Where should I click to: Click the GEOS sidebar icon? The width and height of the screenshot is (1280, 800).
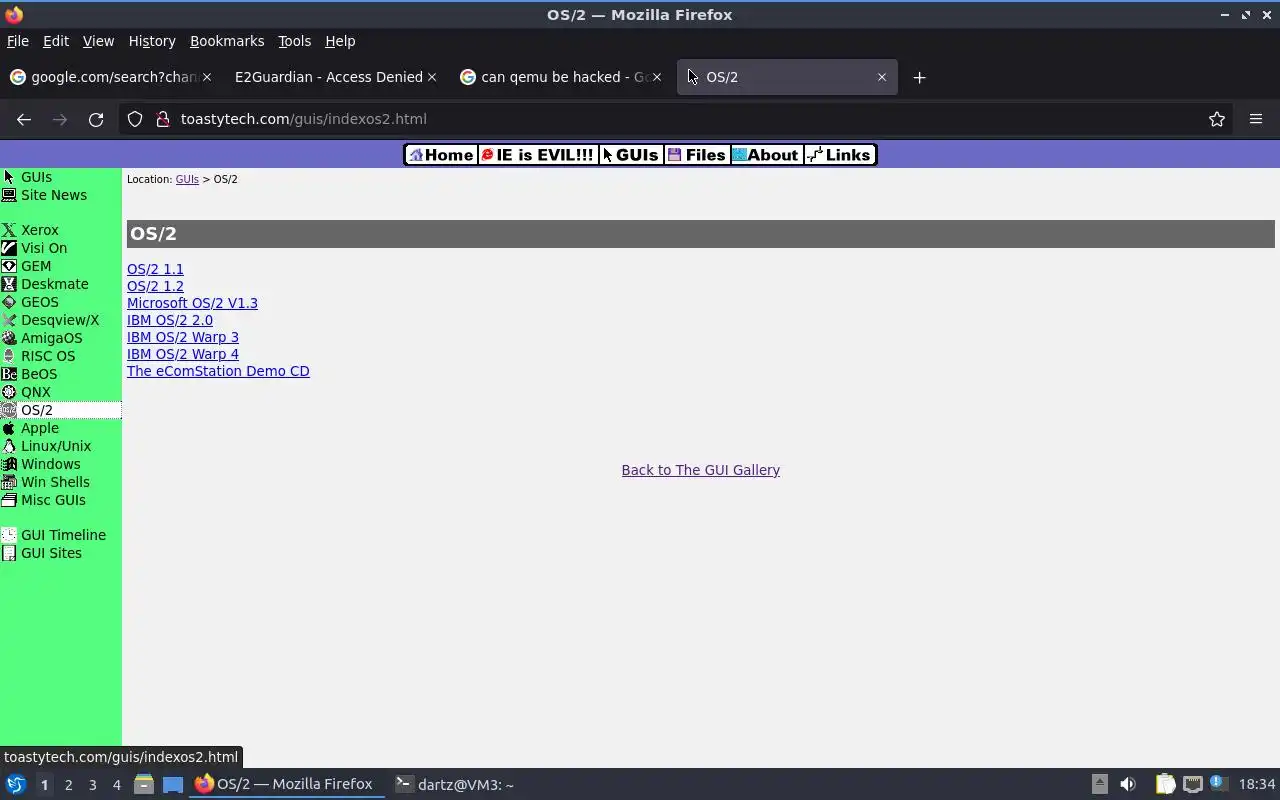pyautogui.click(x=9, y=302)
